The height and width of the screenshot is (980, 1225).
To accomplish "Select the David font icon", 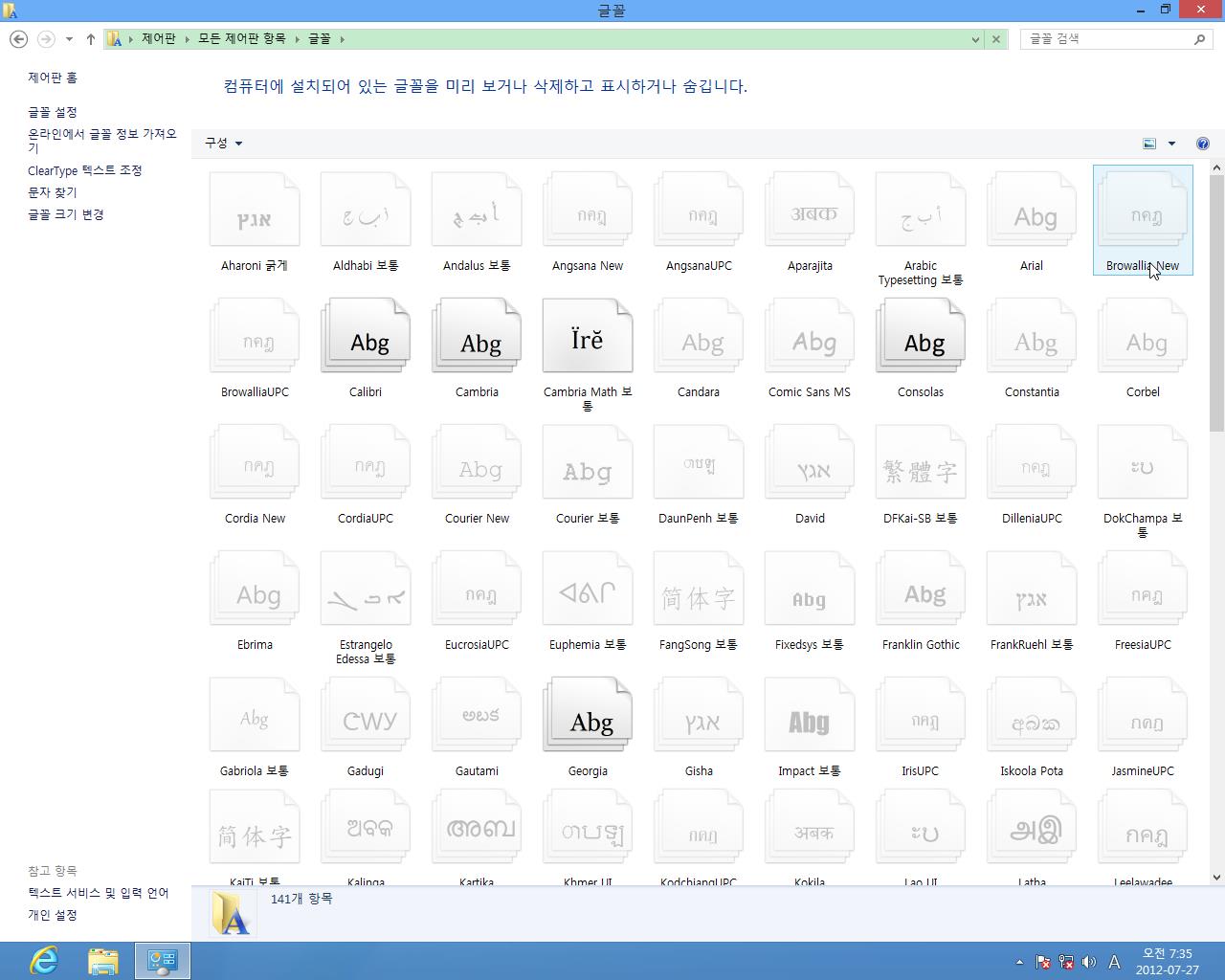I will pos(810,463).
